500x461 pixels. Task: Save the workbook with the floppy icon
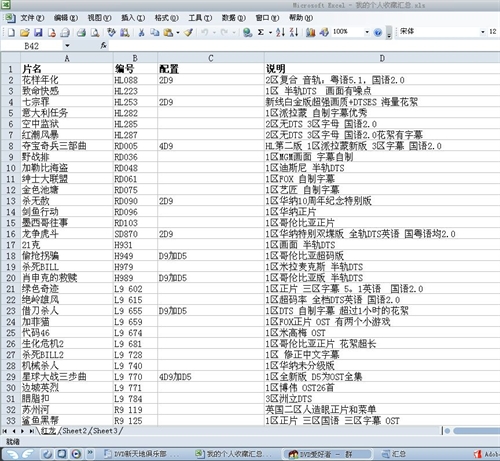38,32
